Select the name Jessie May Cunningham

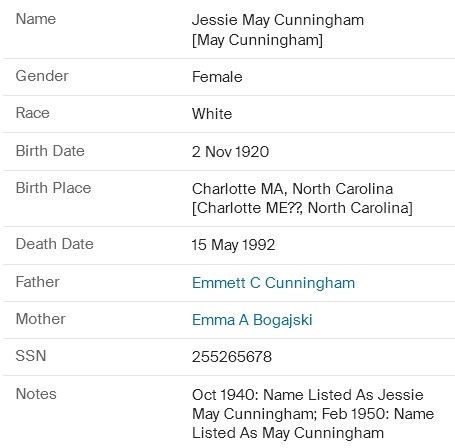point(278,20)
